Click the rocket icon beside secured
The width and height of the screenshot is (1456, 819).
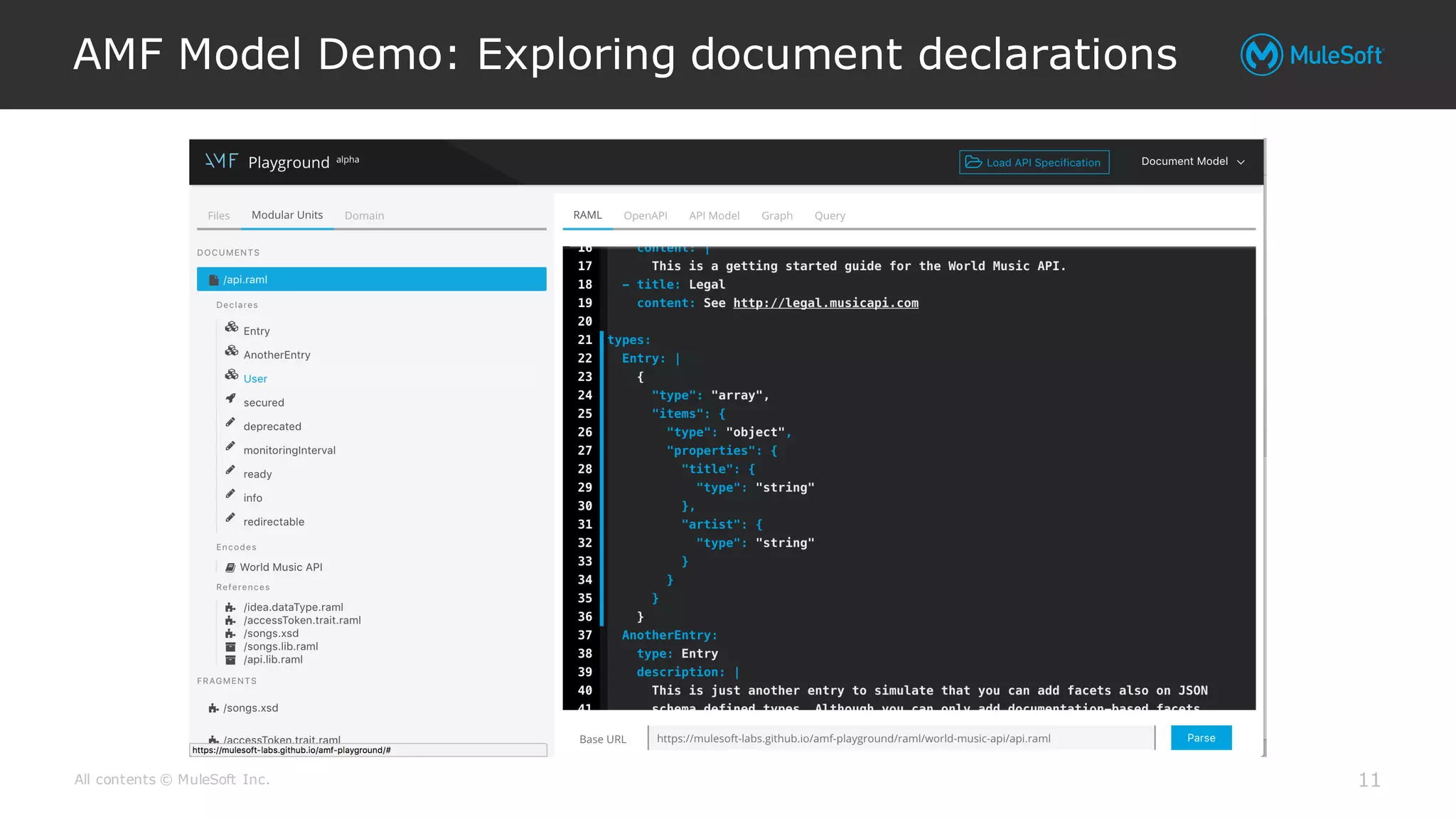click(x=230, y=398)
